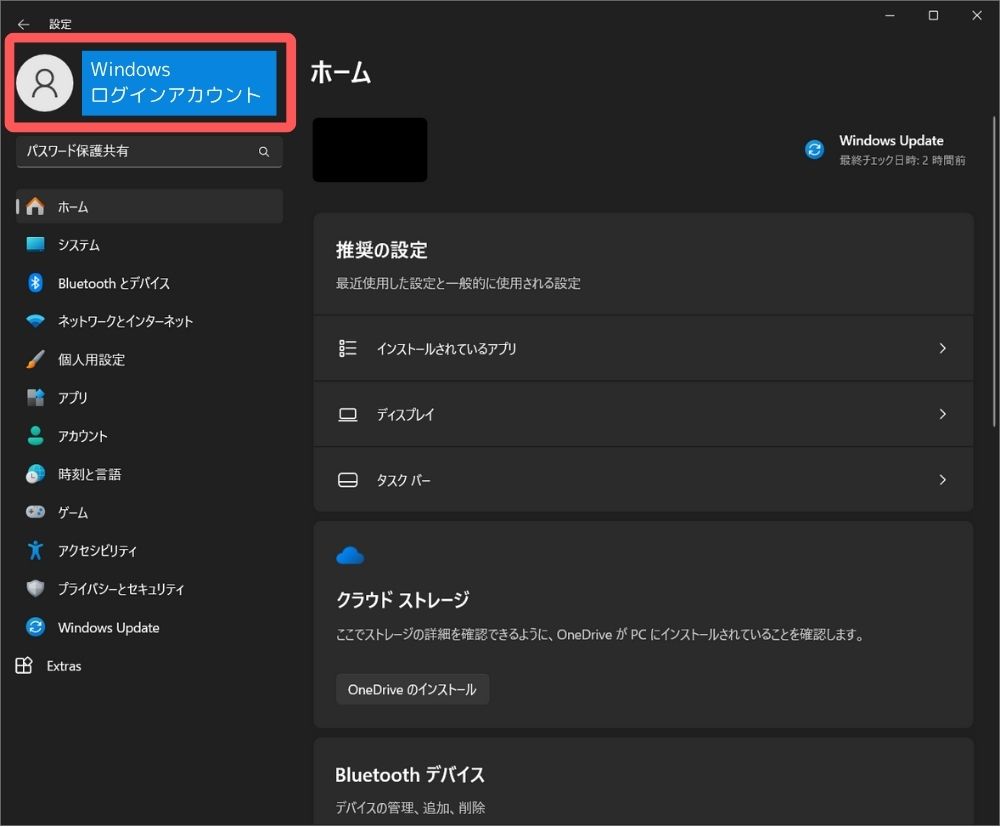Expand インストールされているアプリ chevron
1000x827 pixels.
[943, 348]
